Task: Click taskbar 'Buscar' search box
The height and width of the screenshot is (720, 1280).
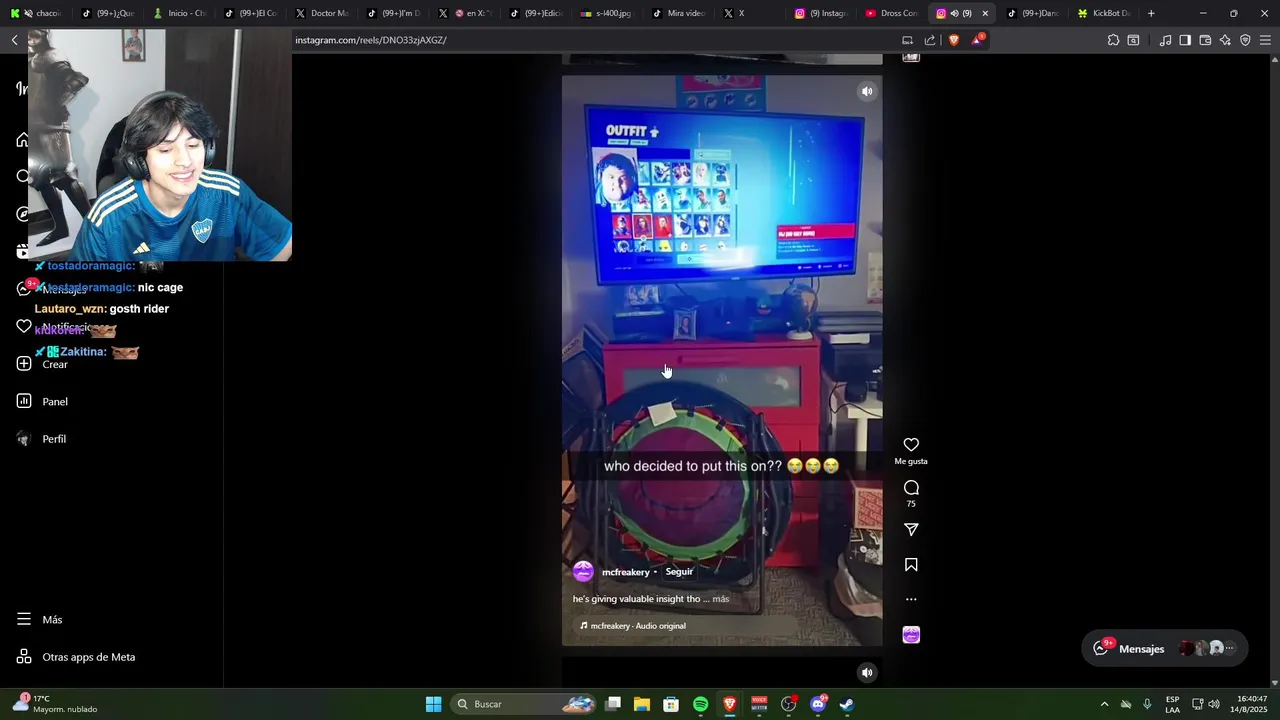Action: [x=524, y=704]
